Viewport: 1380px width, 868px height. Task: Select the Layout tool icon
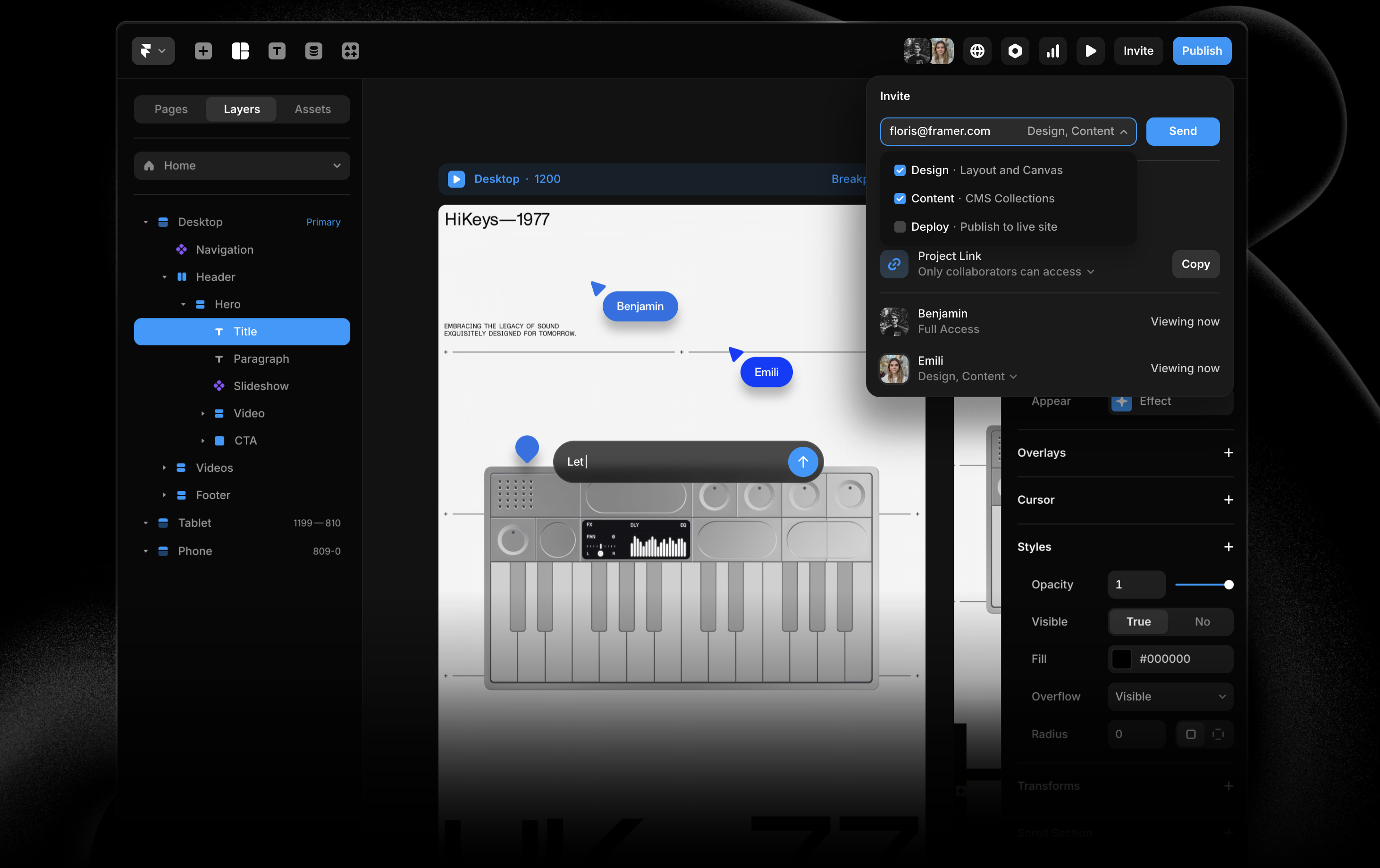coord(240,51)
